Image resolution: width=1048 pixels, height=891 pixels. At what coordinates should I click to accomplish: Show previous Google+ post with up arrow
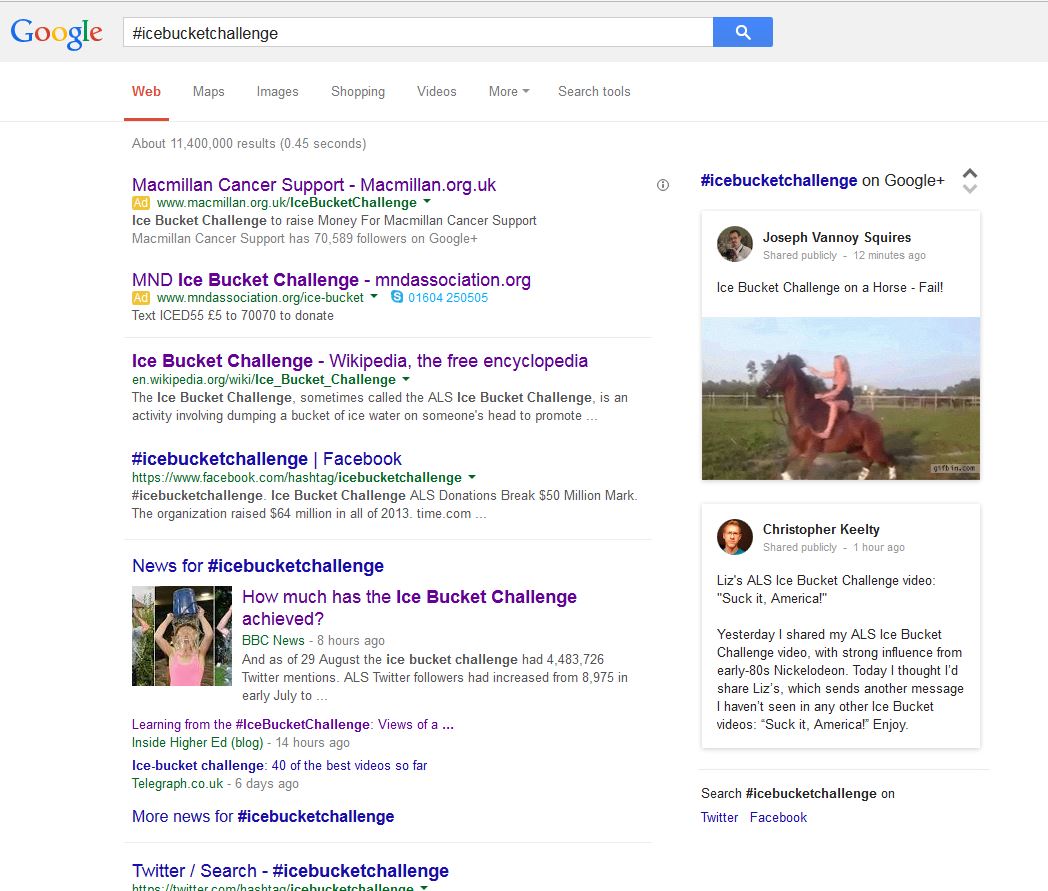point(970,173)
